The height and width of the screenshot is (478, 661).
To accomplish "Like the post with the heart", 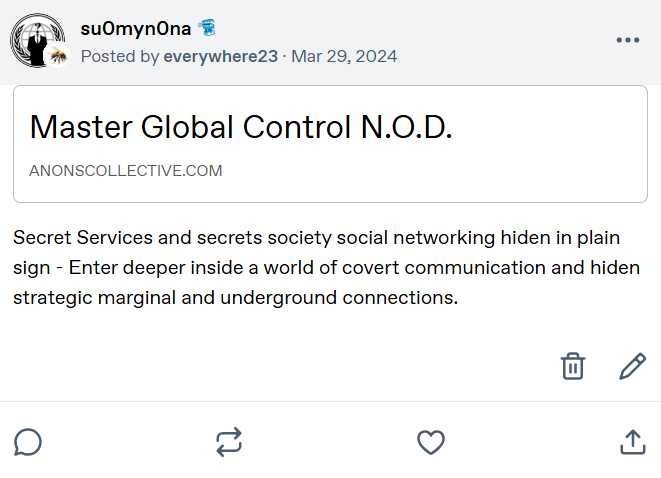I will tap(430, 442).
